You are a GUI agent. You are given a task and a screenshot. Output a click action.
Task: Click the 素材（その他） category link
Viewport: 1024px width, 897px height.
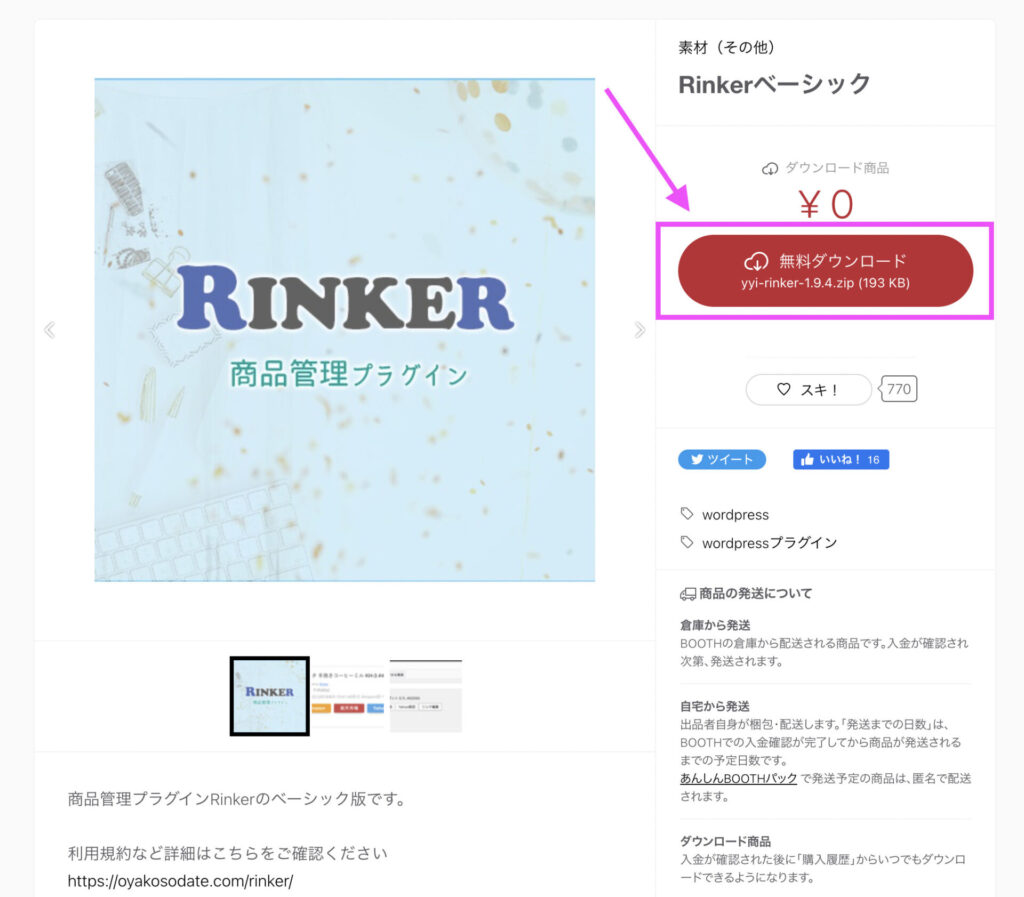pyautogui.click(x=726, y=48)
